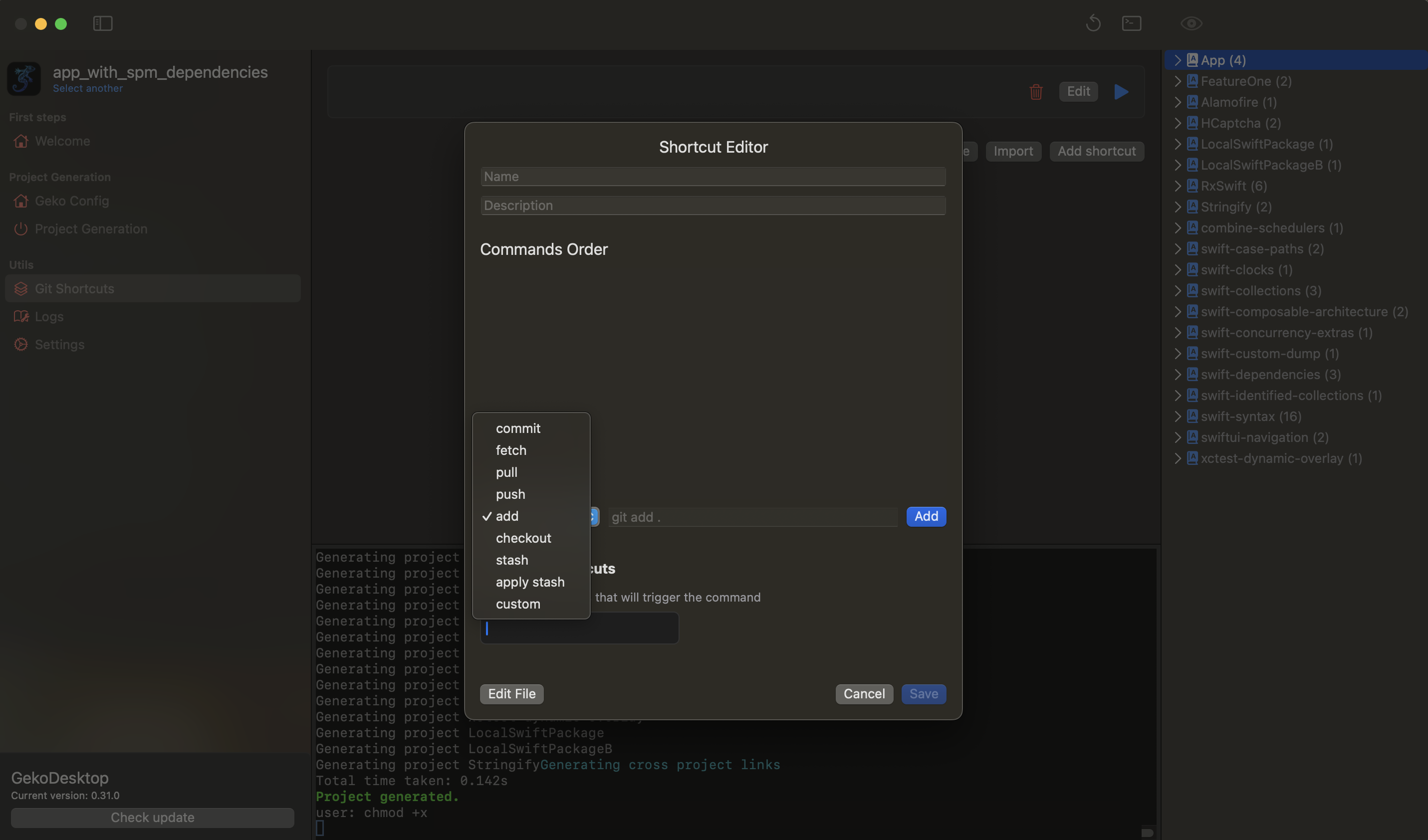Click the blue Add command button

coord(926,517)
